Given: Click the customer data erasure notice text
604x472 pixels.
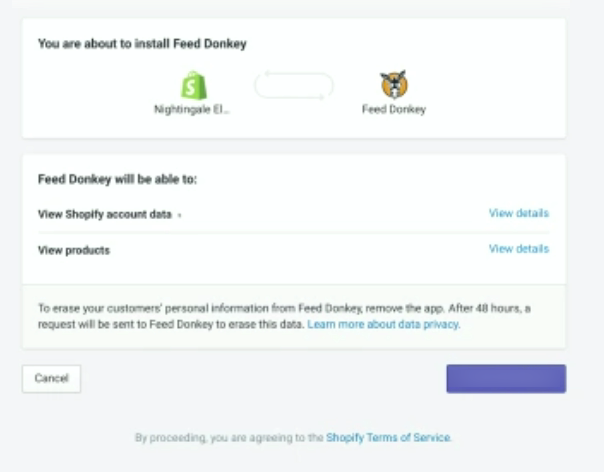Looking at the screenshot, I should pyautogui.click(x=284, y=316).
